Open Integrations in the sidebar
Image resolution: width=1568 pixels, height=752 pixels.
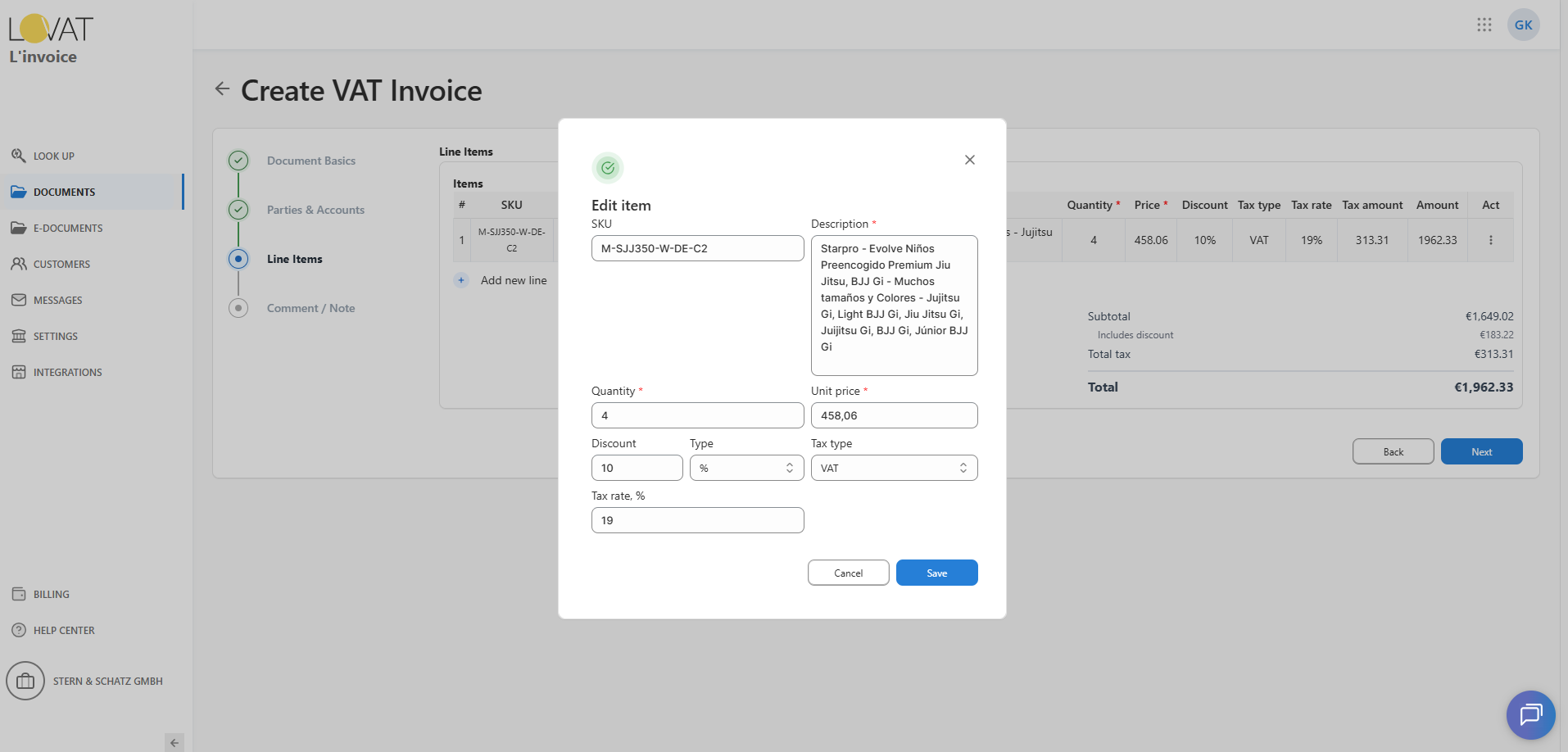(67, 372)
